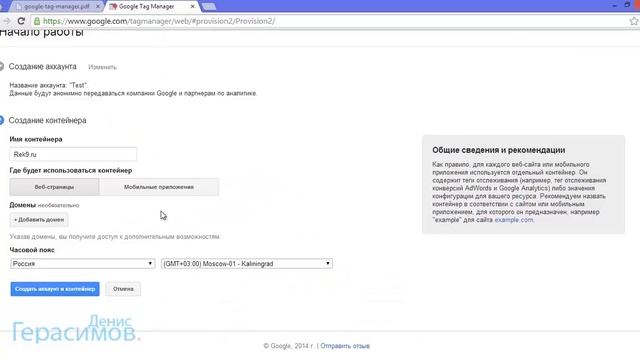Click the Создание аккаунта step heading
Viewport: 640px width, 360px height.
coord(42,67)
